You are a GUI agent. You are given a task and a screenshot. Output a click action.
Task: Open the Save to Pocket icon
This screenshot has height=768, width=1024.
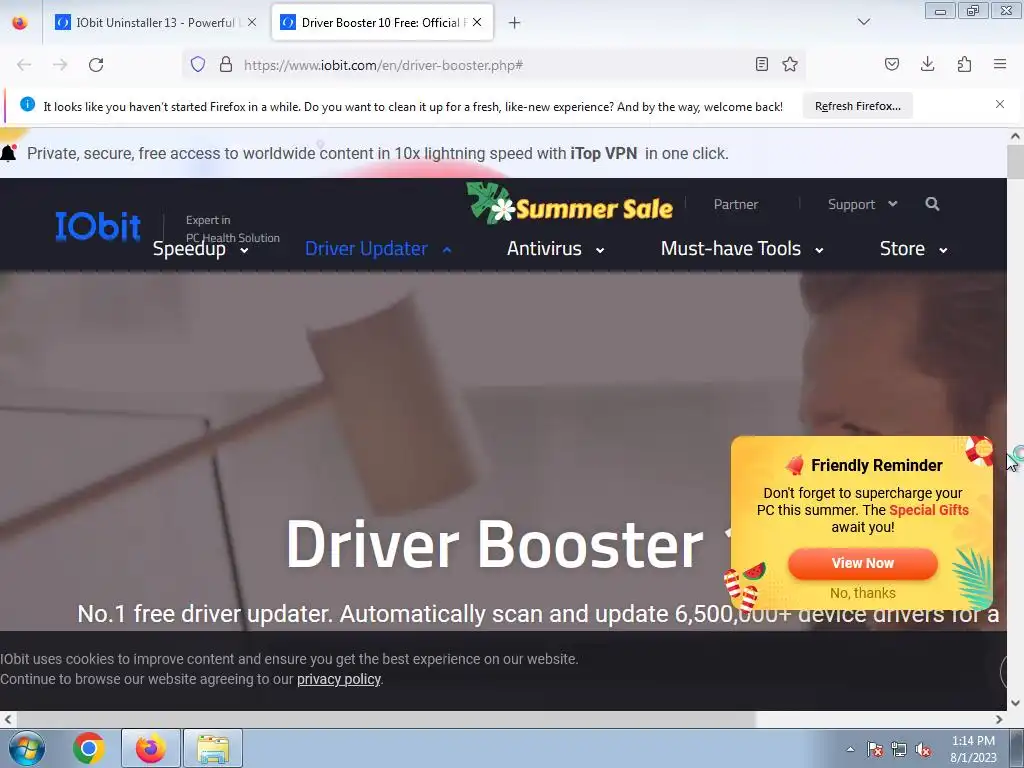click(892, 64)
